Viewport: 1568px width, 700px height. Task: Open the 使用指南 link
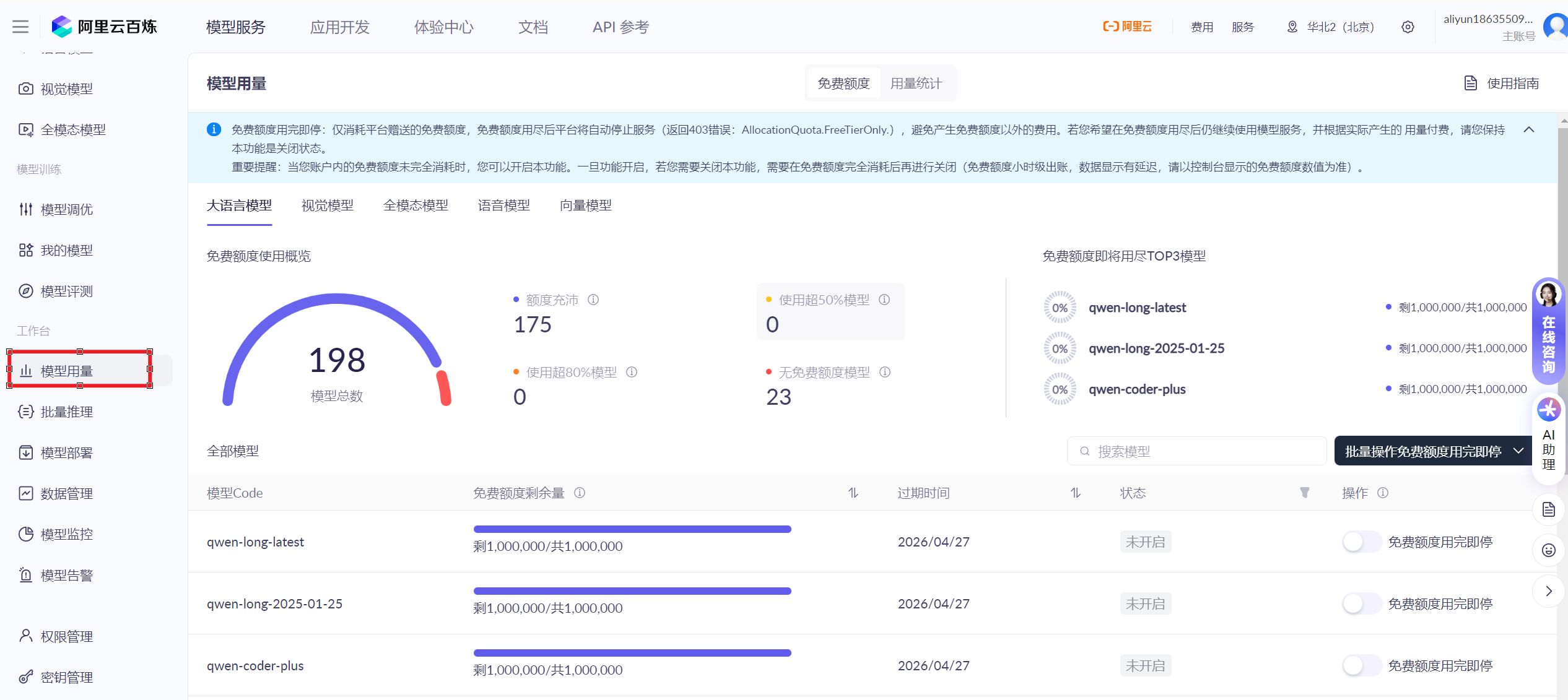1501,84
